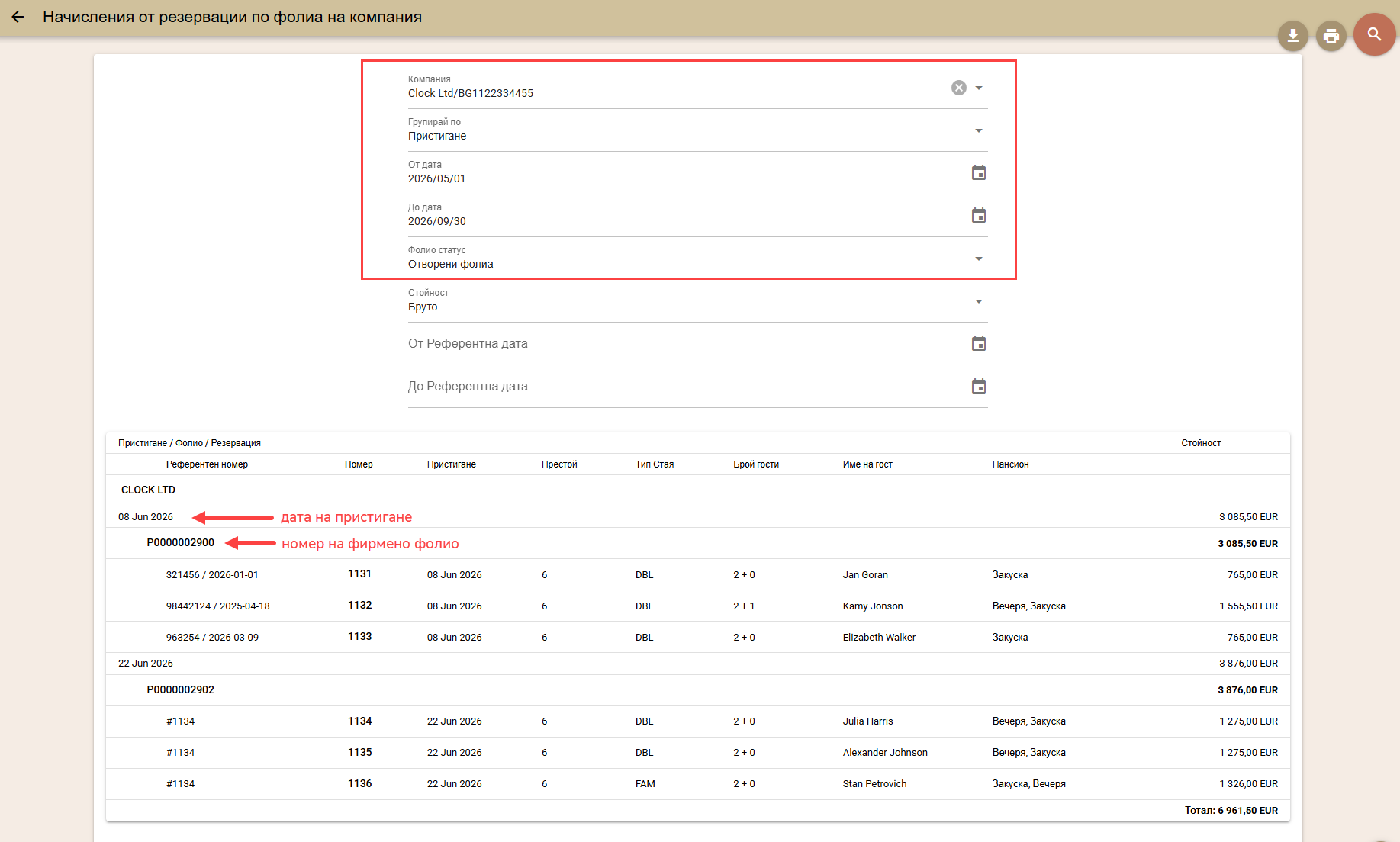Click the От Референтна дата input field
The image size is (1400, 842).
click(687, 344)
